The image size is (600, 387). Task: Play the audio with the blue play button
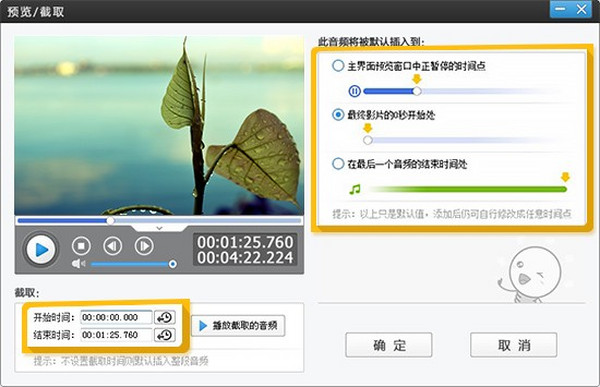click(x=41, y=250)
